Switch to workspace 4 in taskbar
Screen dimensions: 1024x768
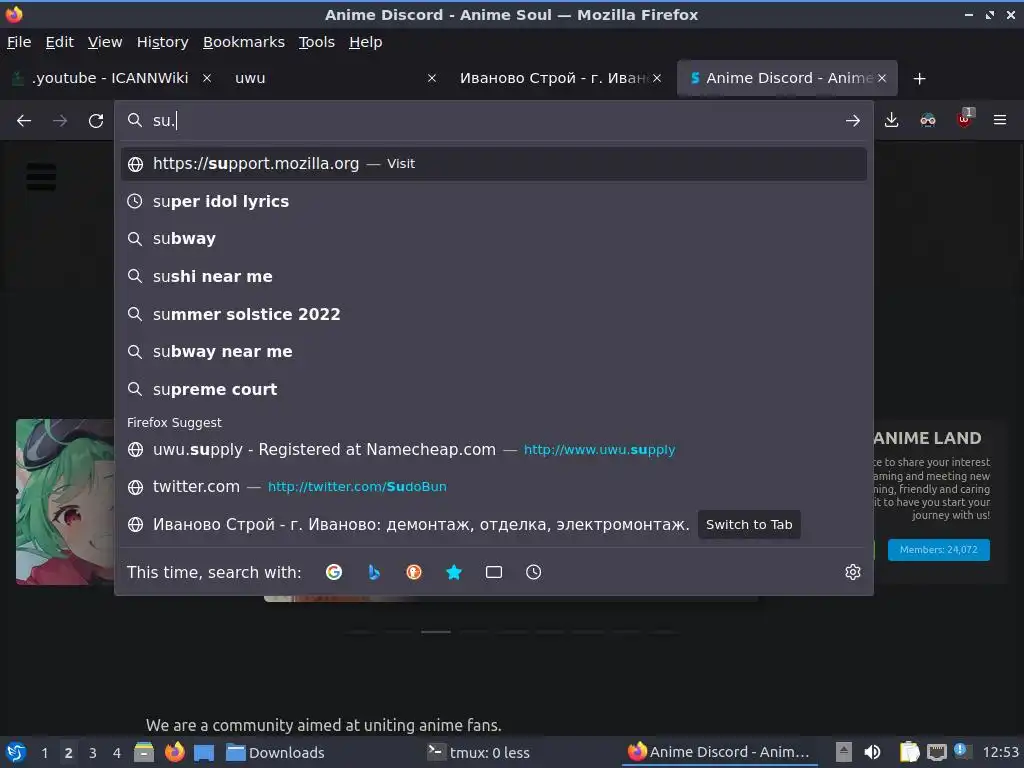[x=117, y=752]
